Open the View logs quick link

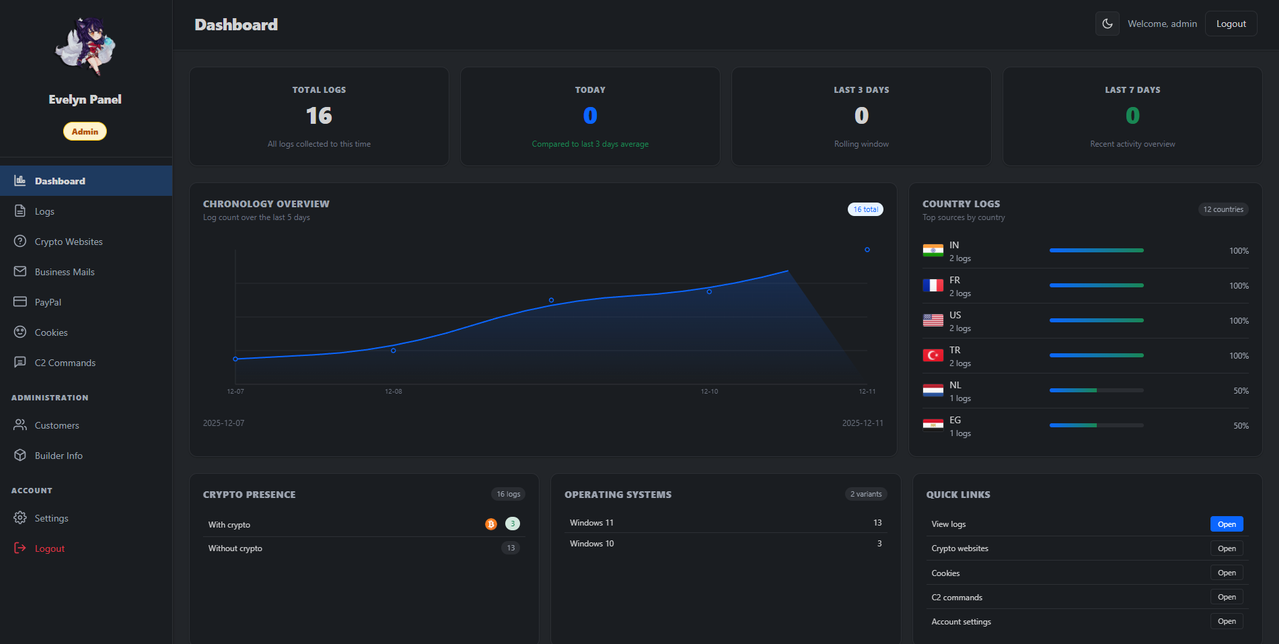point(1226,524)
